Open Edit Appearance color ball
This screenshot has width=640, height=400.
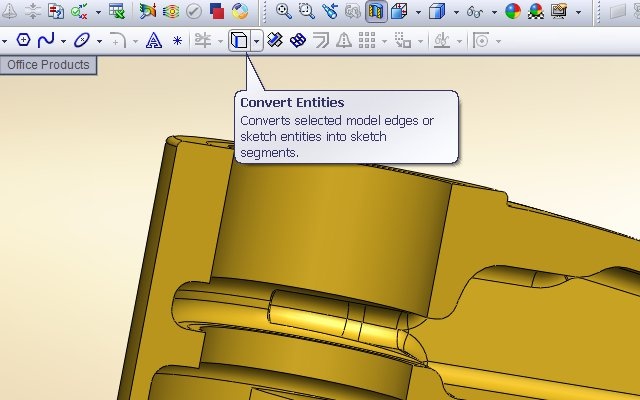tap(513, 11)
